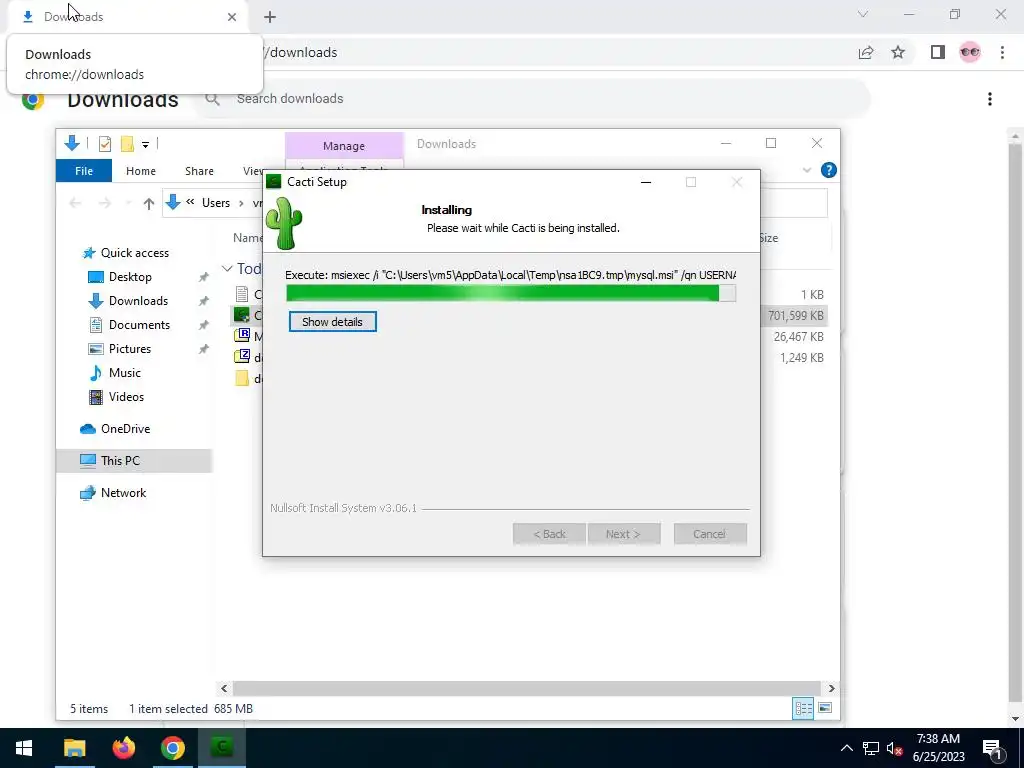Show hidden system tray icons
Image resolution: width=1024 pixels, height=768 pixels.
846,748
